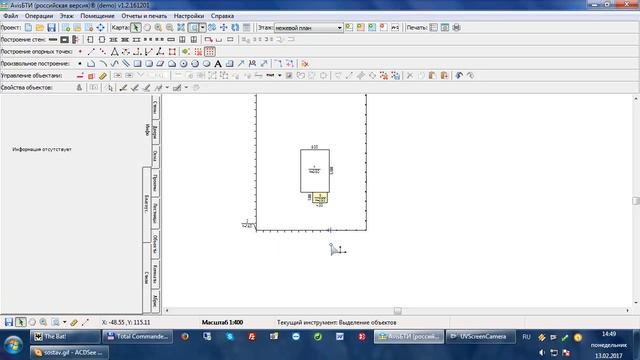This screenshot has height=360, width=640.
Task: Select the red square anchor points tool
Action: pyautogui.click(x=172, y=51)
